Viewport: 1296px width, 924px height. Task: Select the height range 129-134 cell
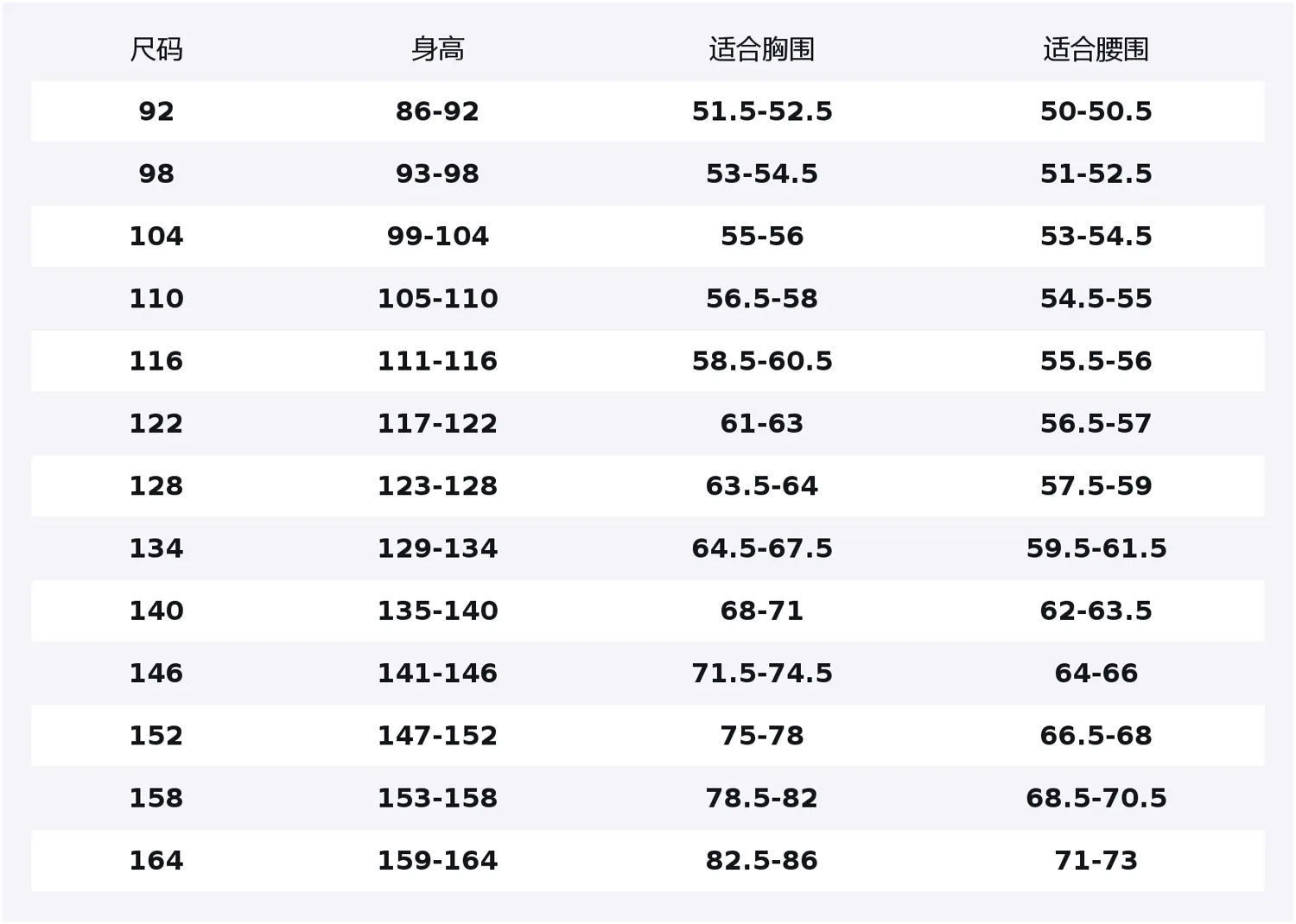[x=437, y=548]
